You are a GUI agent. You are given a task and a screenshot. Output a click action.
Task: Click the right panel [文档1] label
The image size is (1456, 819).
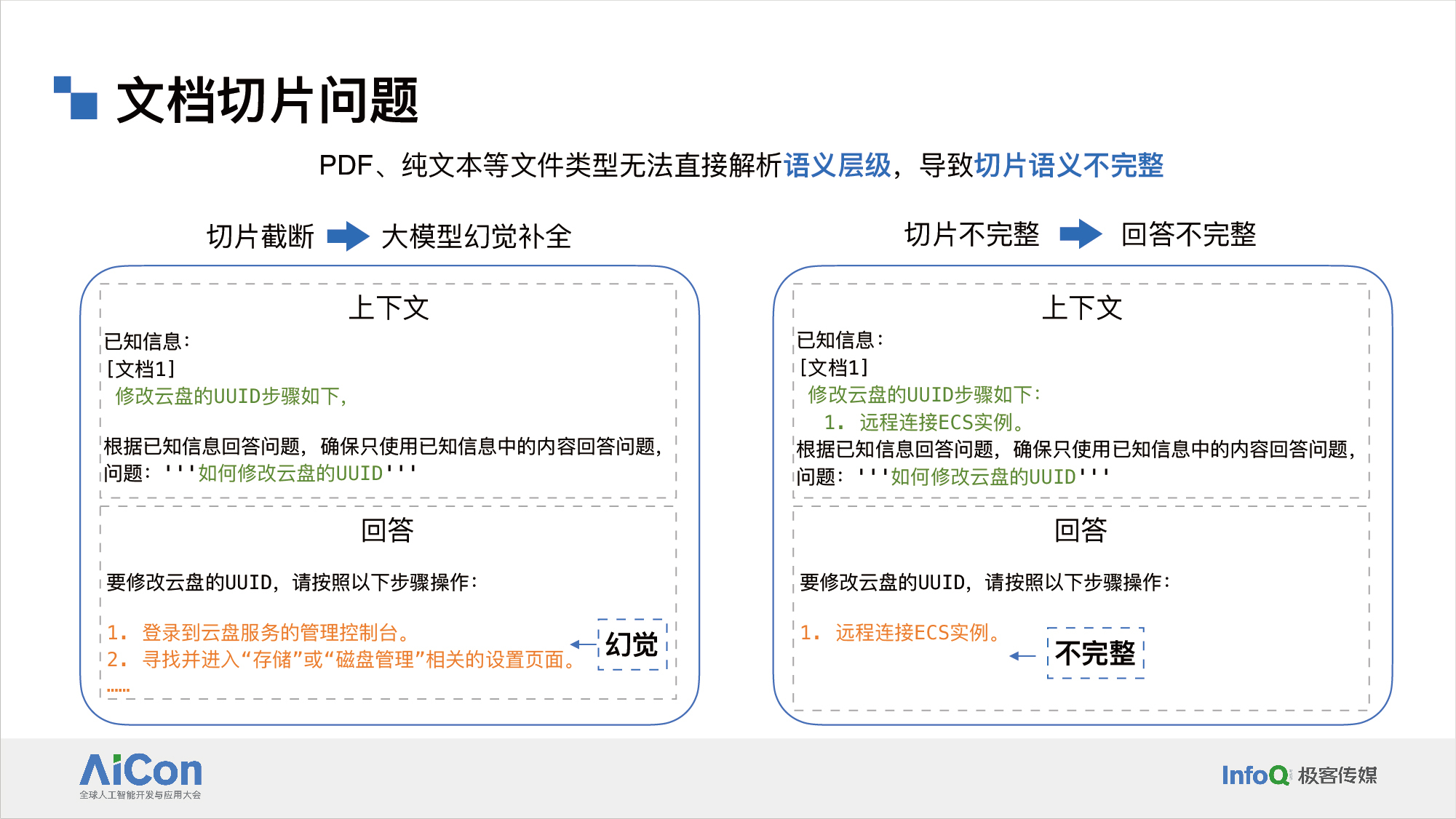834,367
